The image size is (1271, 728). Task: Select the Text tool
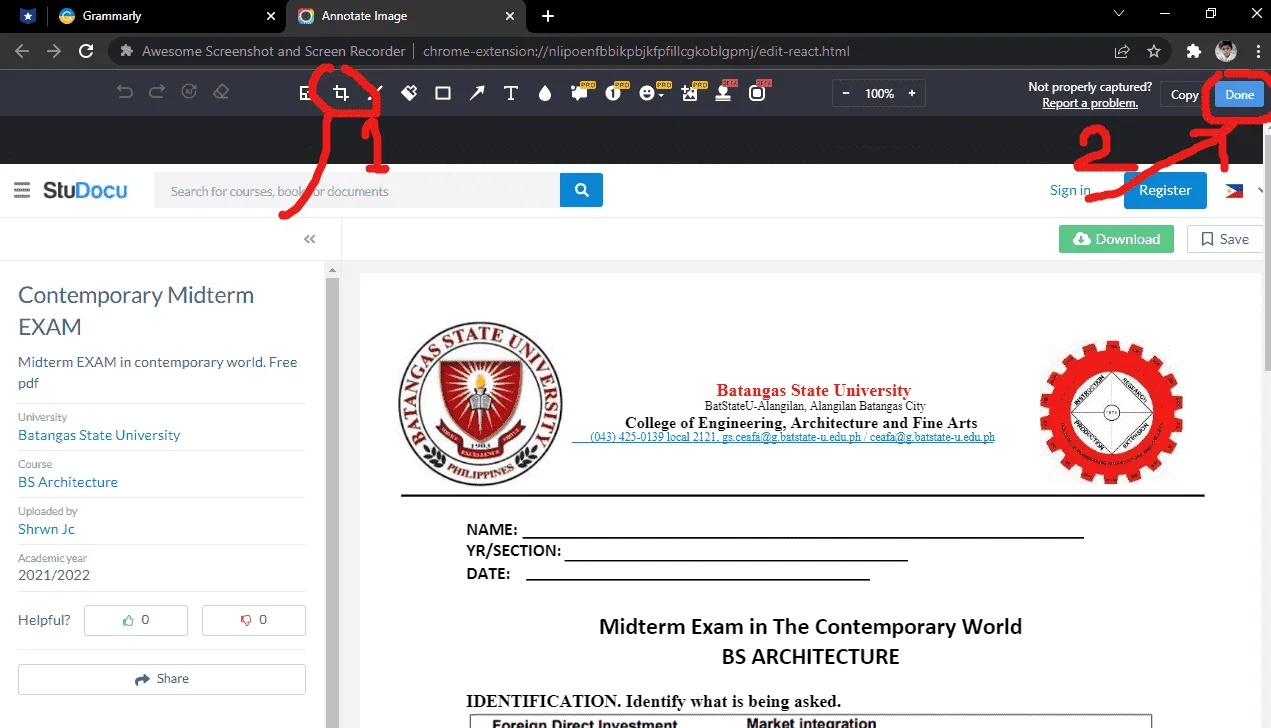(511, 93)
